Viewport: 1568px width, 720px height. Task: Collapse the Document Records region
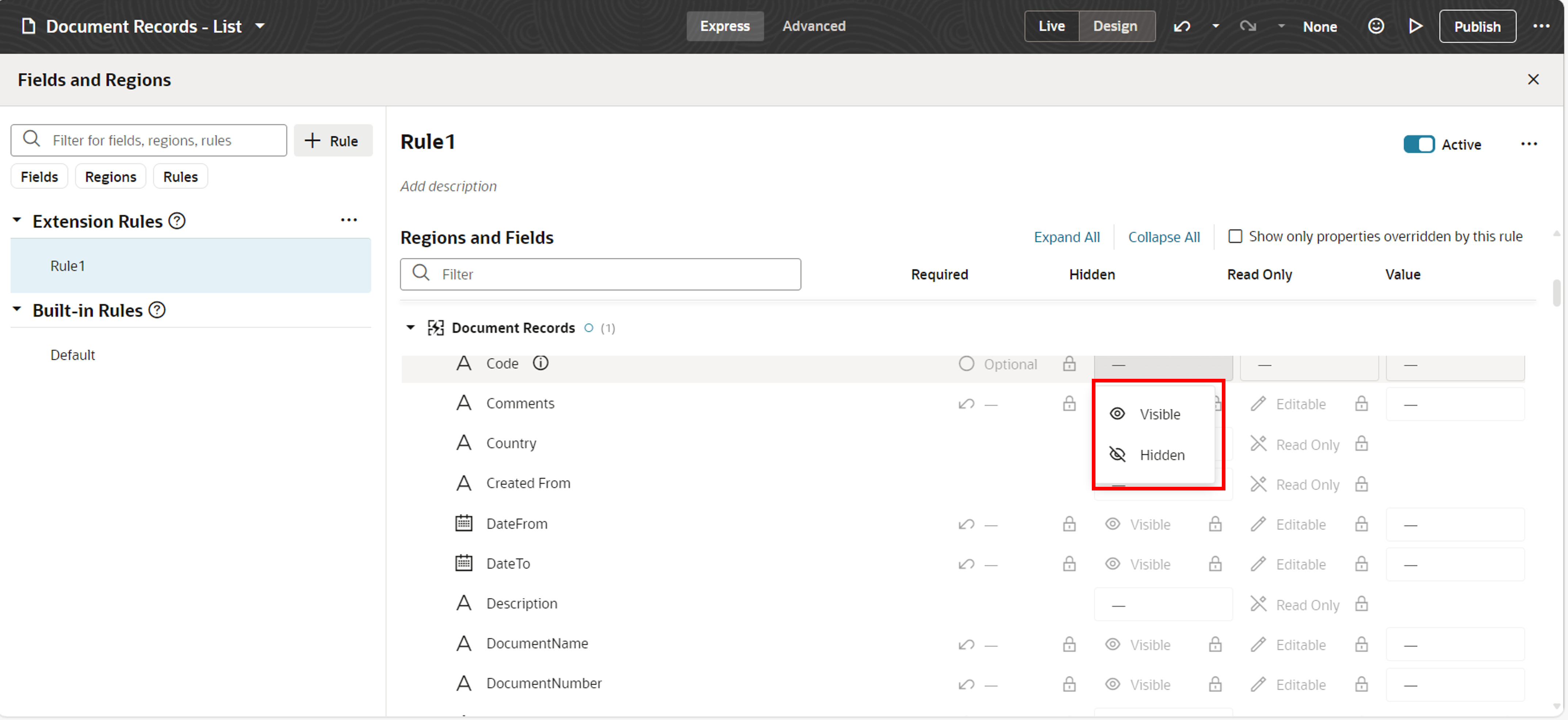pos(411,328)
